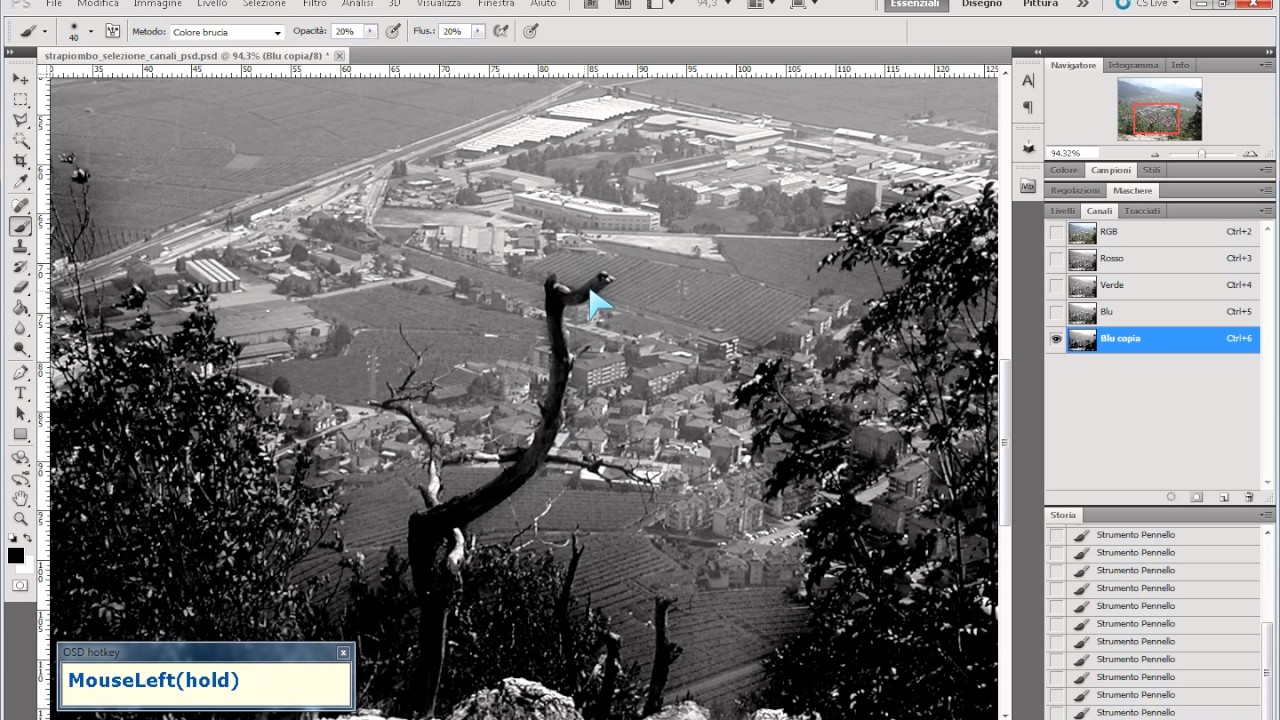This screenshot has width=1280, height=720.
Task: Show the Rosso channel visibility
Action: (1056, 259)
